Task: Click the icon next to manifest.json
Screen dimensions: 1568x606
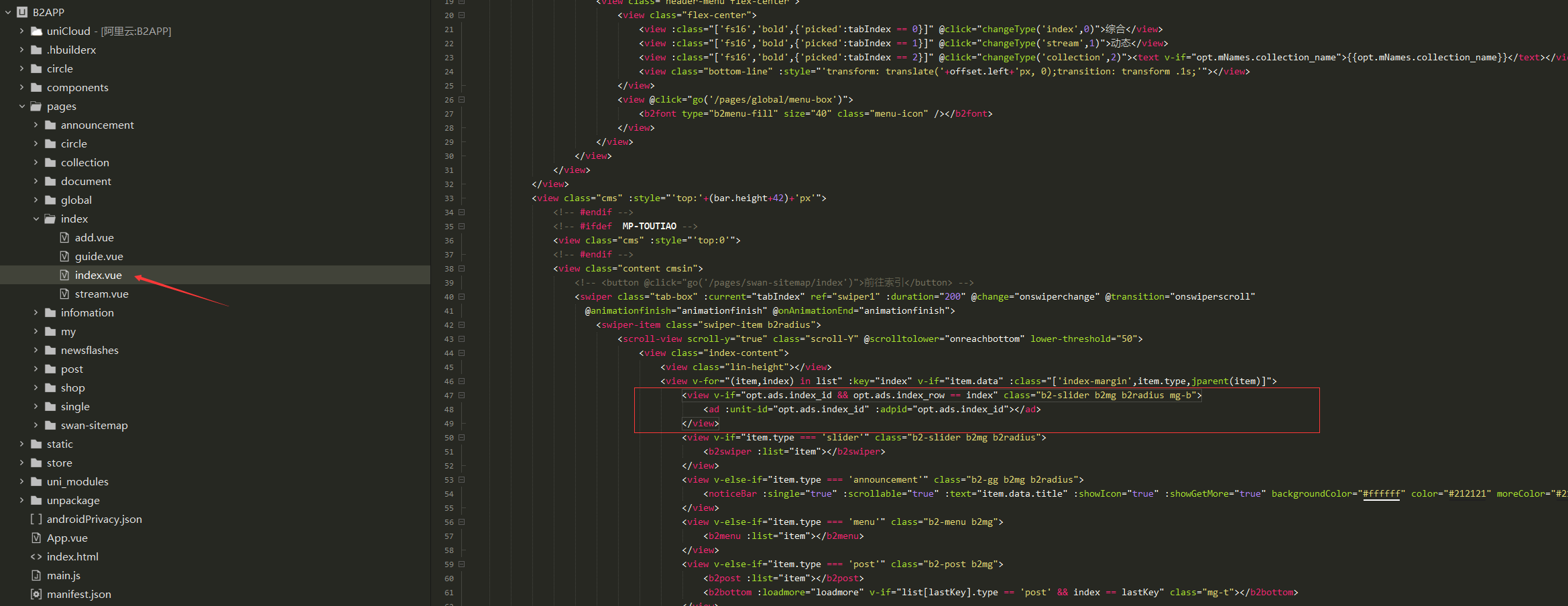Action: (36, 594)
